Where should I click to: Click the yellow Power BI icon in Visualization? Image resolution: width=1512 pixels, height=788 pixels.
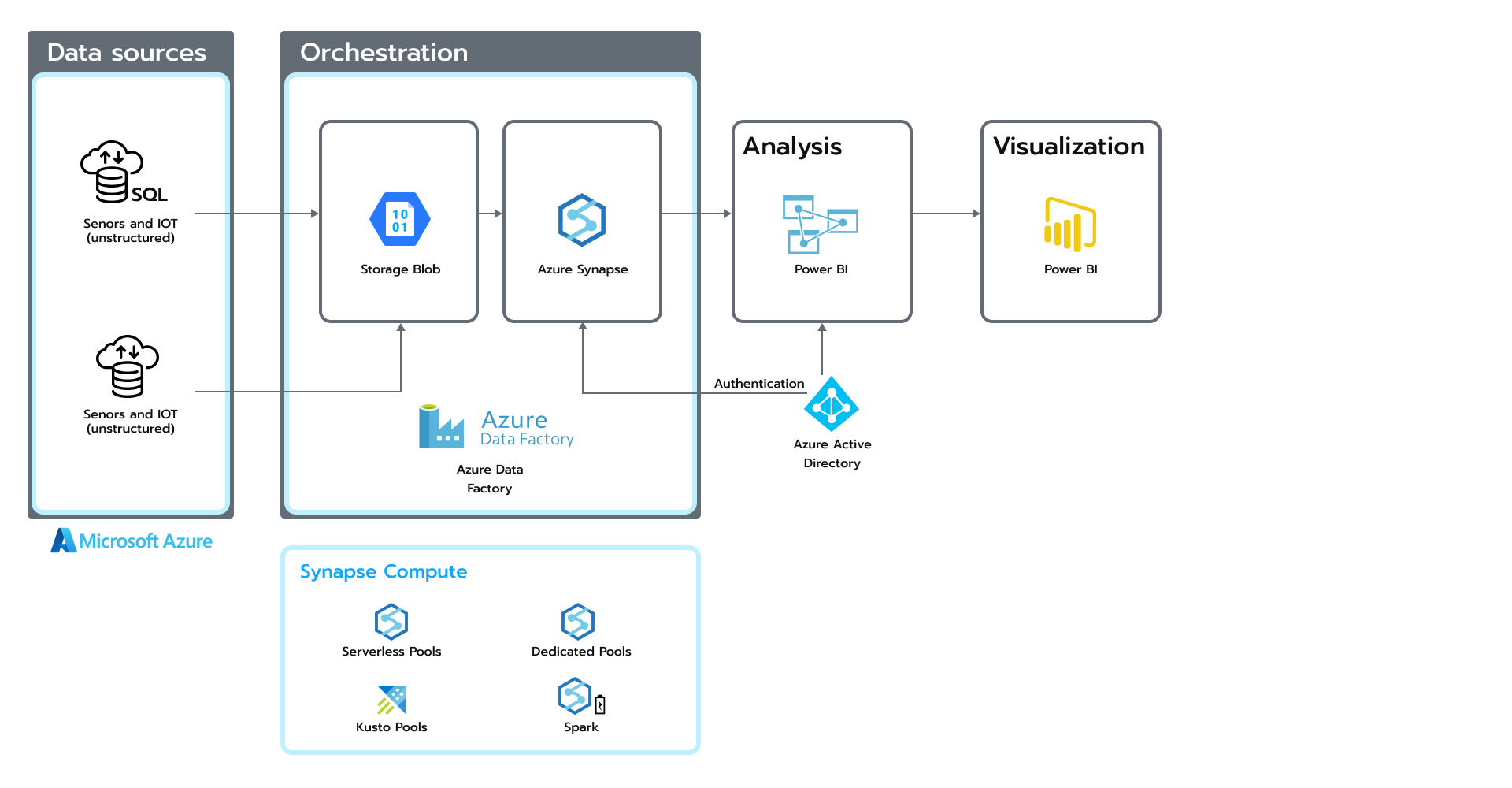1070,225
